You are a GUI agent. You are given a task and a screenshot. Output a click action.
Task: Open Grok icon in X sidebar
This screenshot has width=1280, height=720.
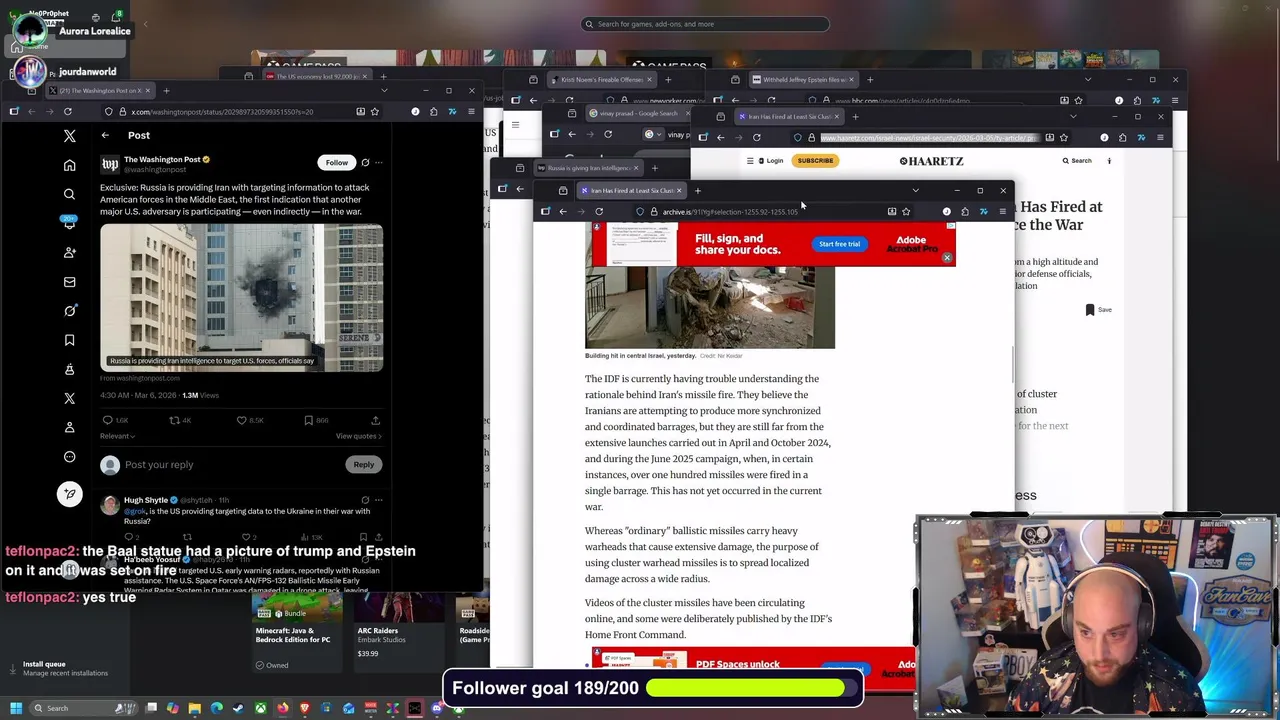[69, 311]
